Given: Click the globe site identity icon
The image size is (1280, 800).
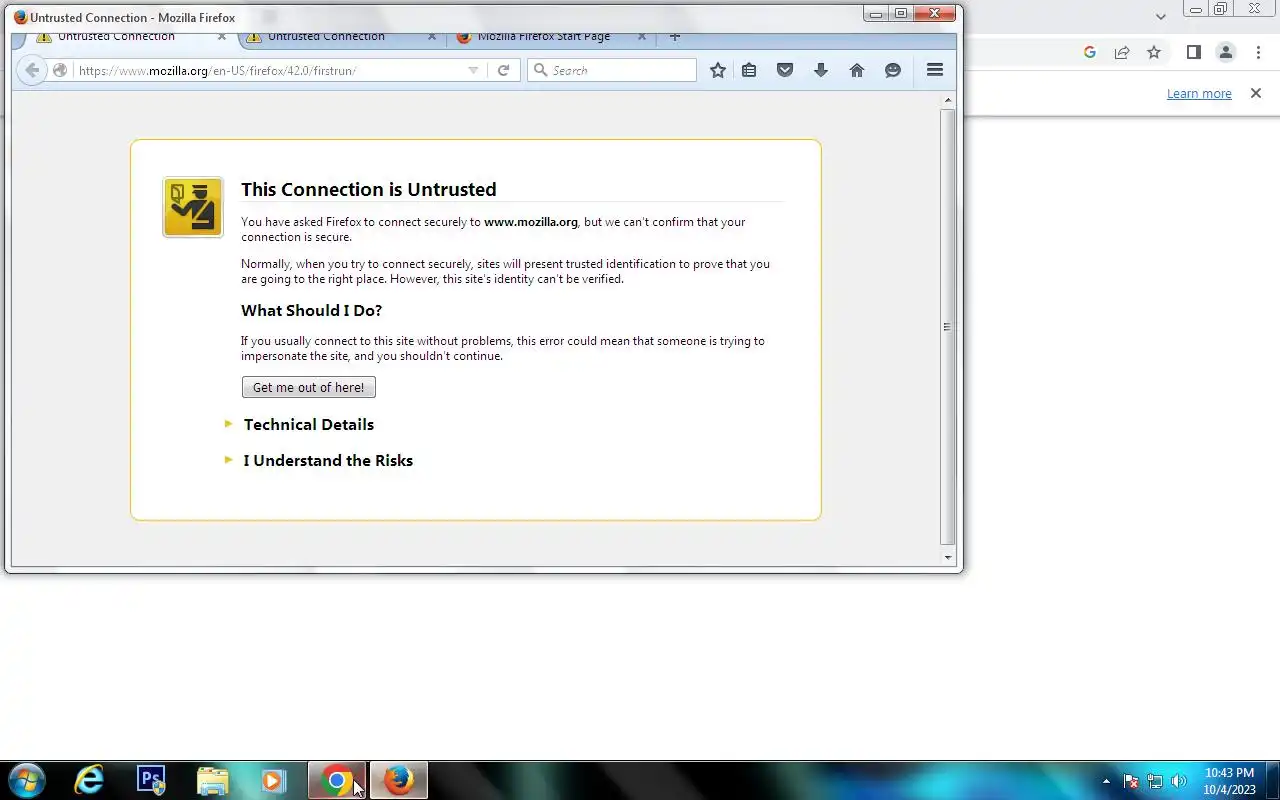Looking at the screenshot, I should 60,70.
